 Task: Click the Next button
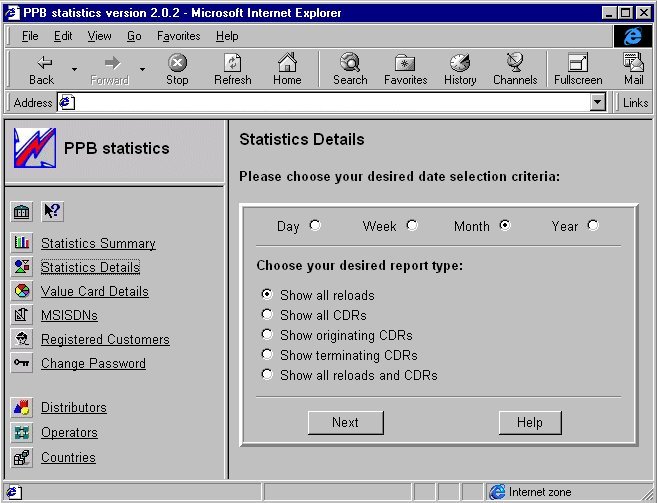click(346, 422)
